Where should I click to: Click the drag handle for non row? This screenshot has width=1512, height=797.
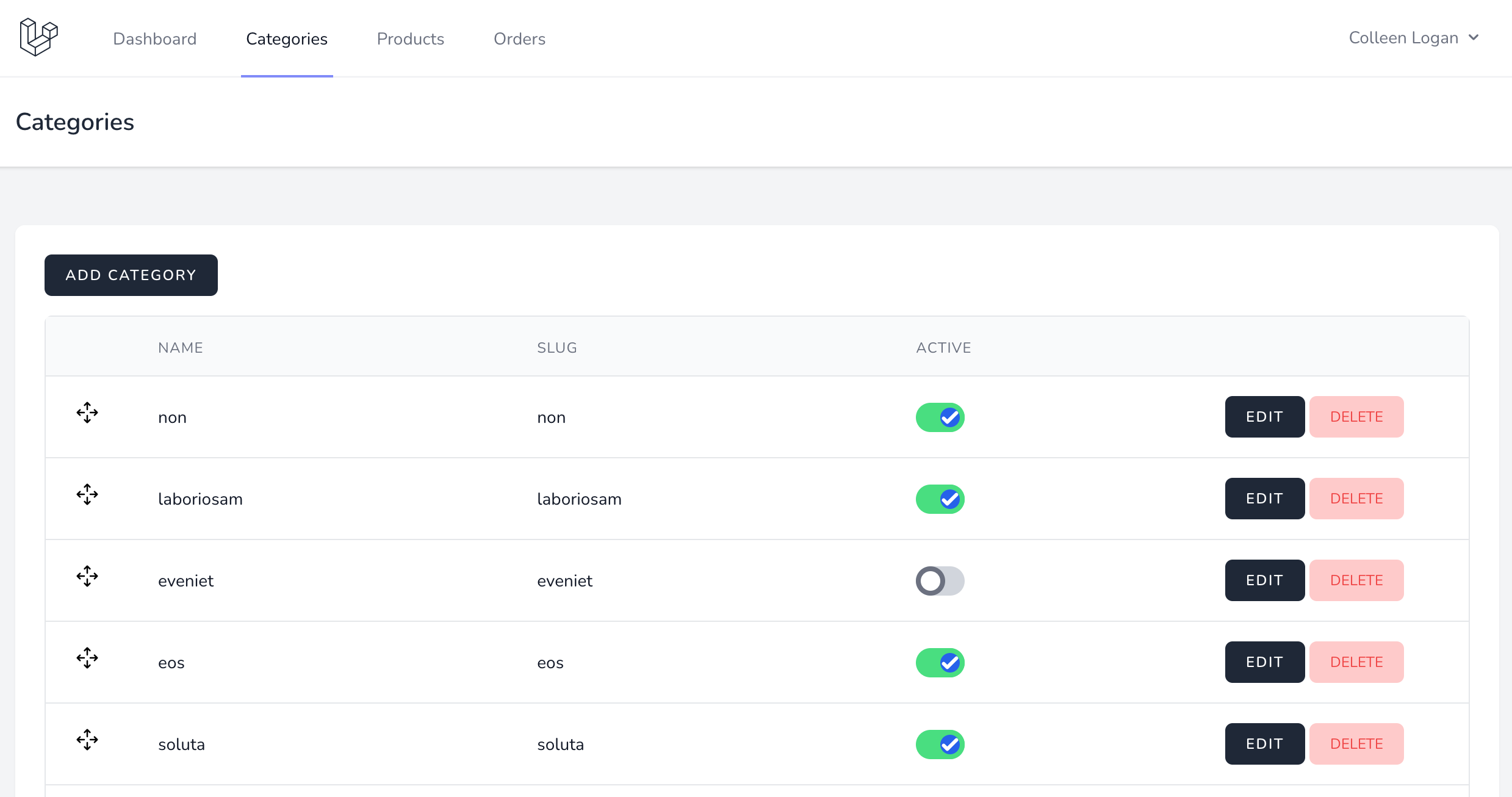tap(87, 413)
